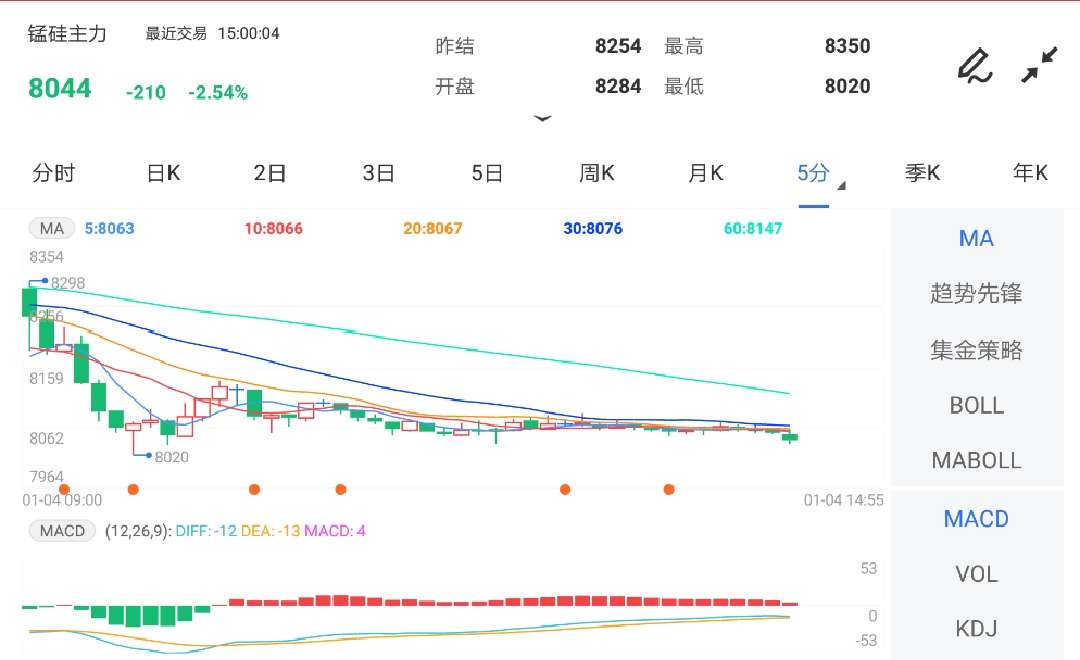Click the 最低 8020 value
1080x660 pixels.
click(847, 86)
